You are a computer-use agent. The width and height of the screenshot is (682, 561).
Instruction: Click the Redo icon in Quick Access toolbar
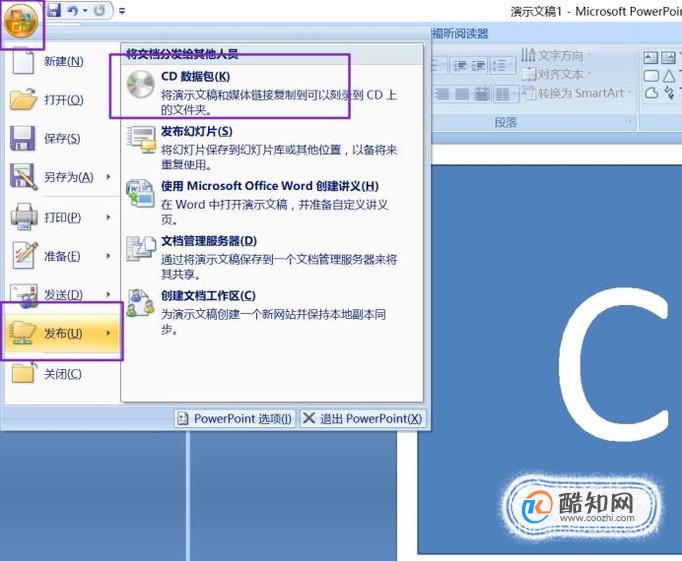pos(100,10)
